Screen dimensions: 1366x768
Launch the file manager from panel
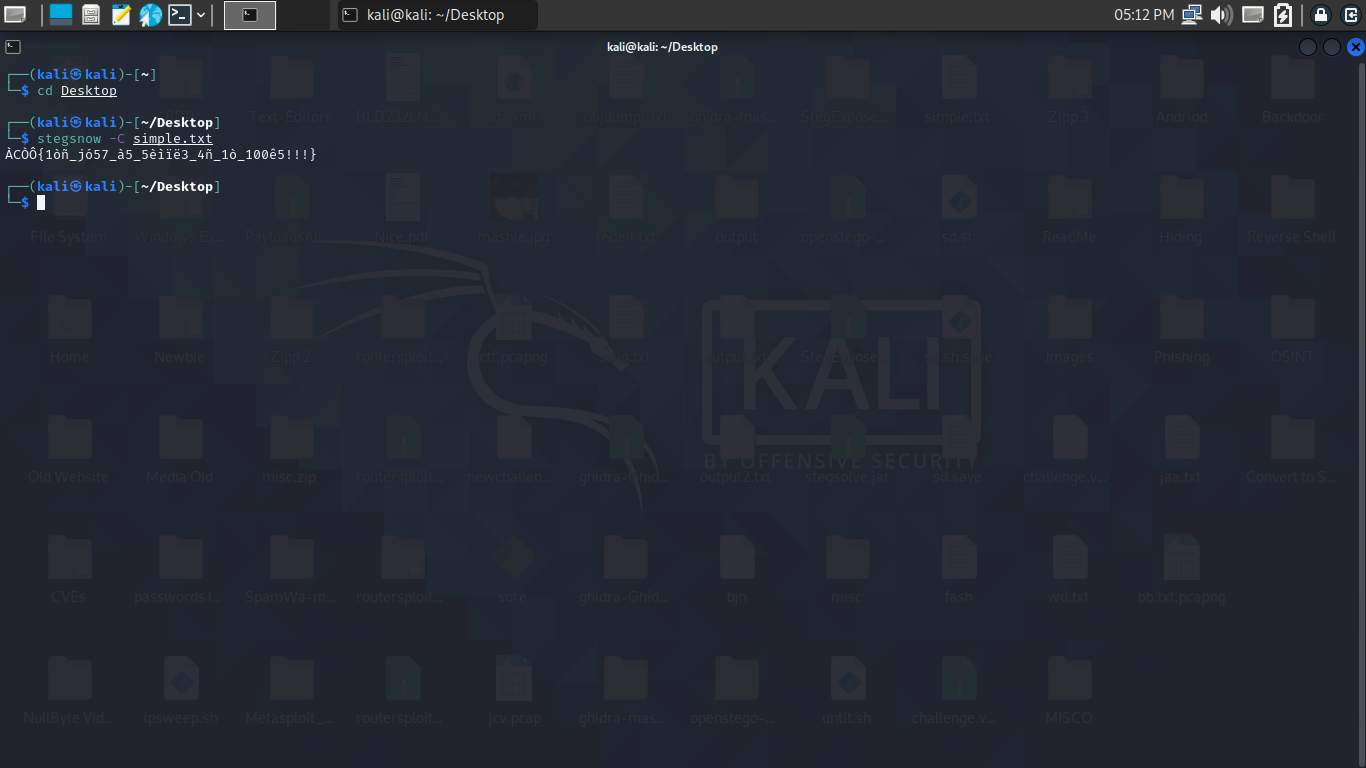[91, 14]
